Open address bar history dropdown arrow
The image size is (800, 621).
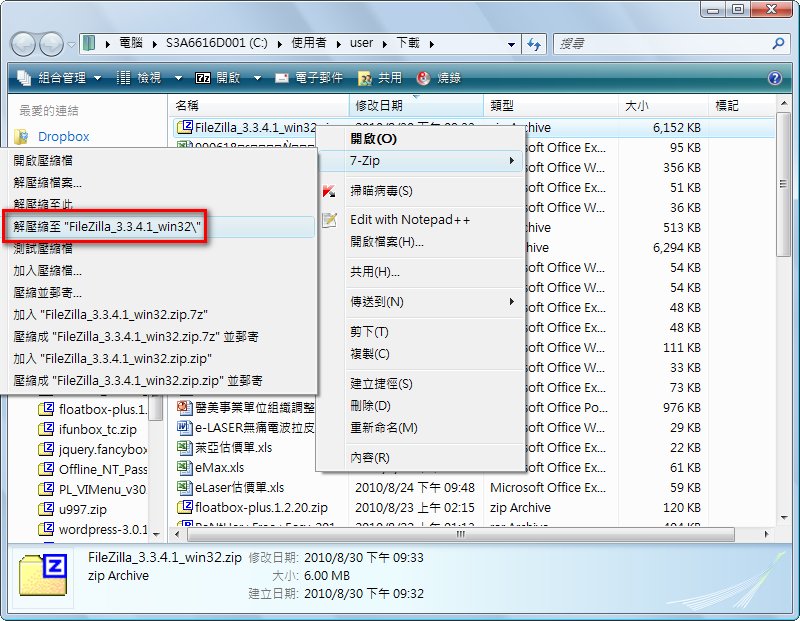pos(511,44)
